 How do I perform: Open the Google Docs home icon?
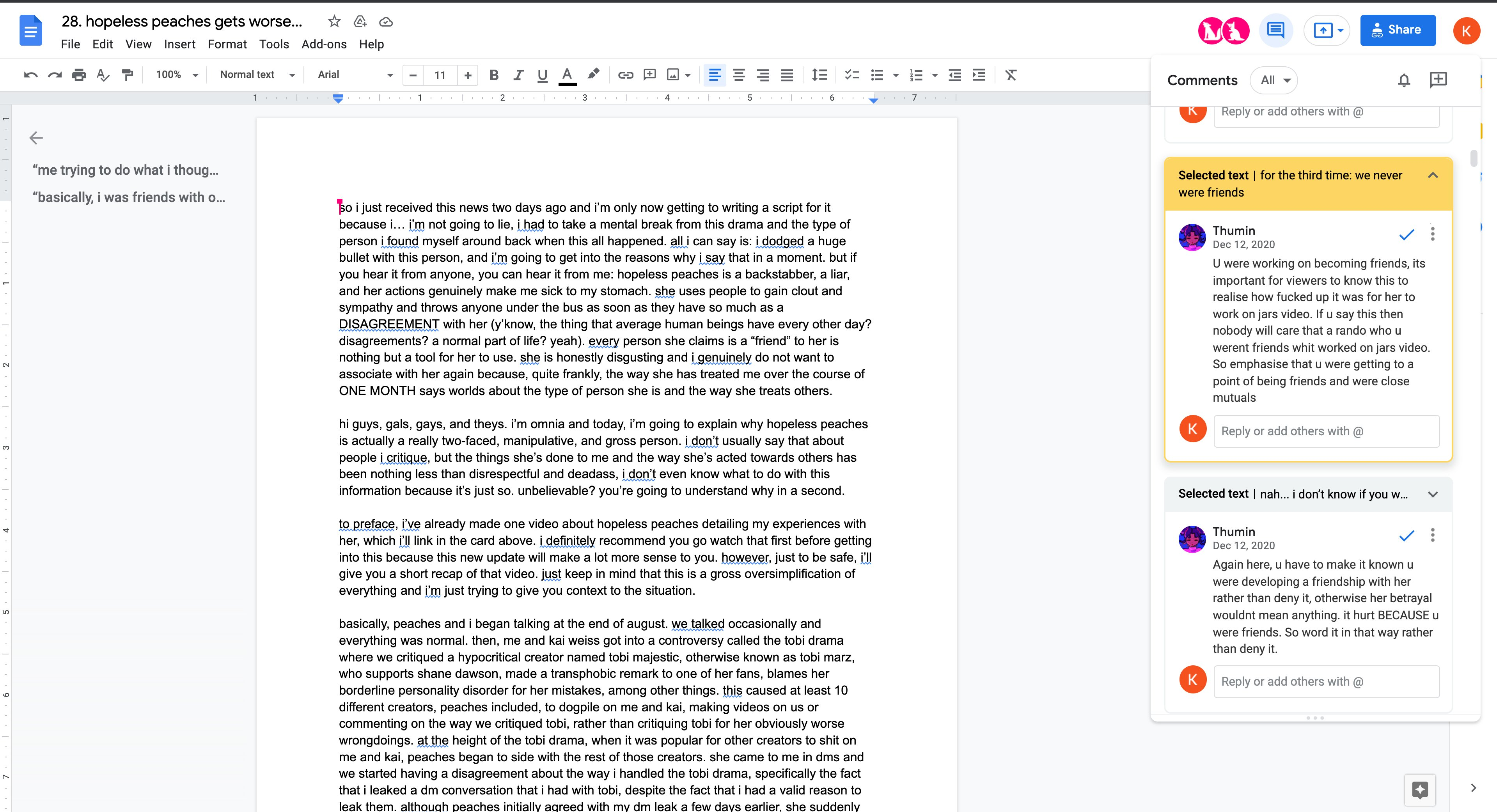[31, 30]
